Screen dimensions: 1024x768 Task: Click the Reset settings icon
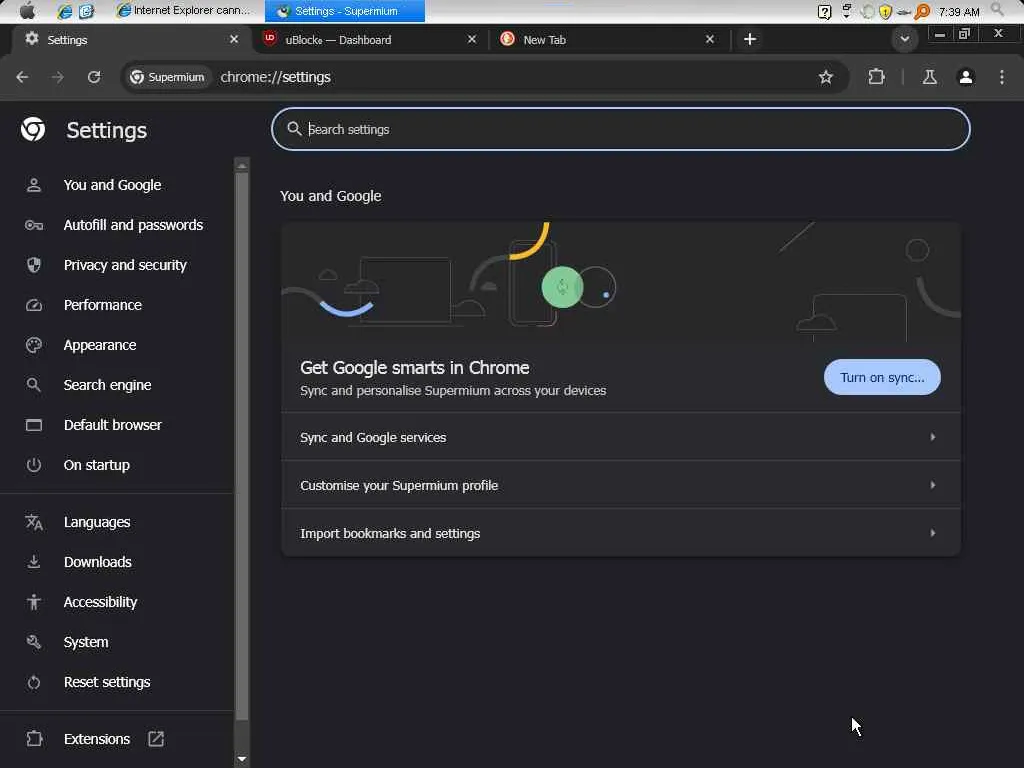(x=34, y=682)
